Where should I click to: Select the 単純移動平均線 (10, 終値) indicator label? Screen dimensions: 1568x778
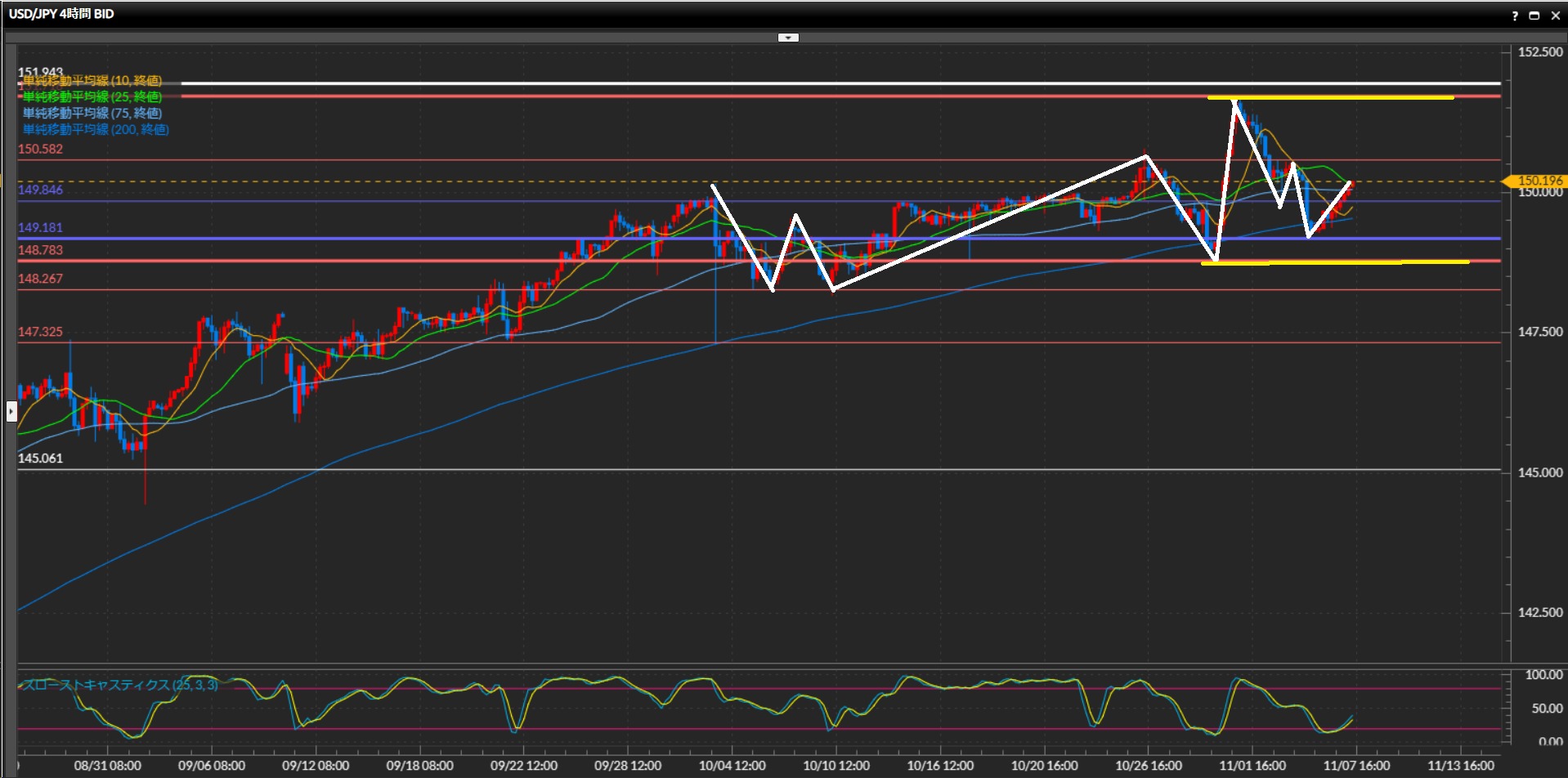tap(92, 81)
